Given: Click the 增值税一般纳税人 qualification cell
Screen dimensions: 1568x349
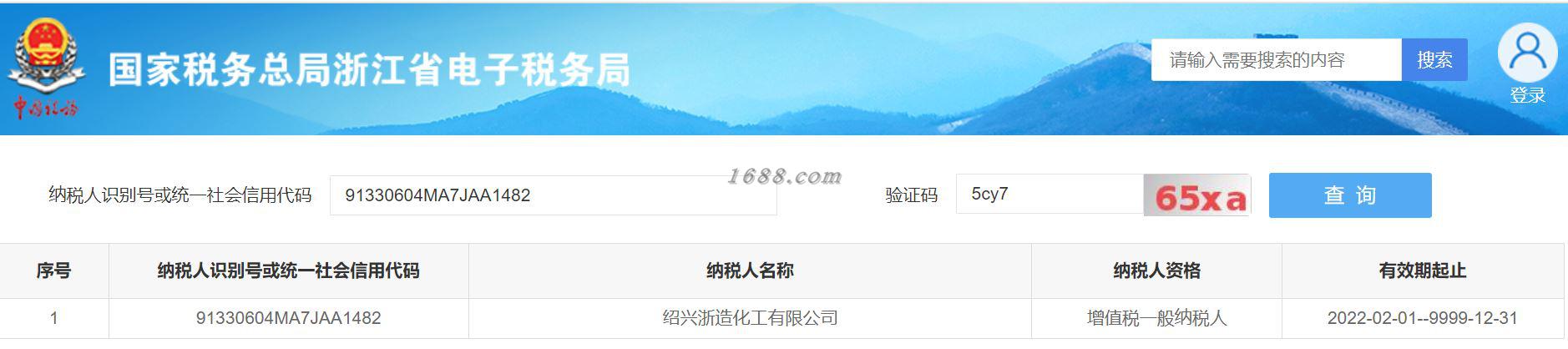Looking at the screenshot, I should (x=1156, y=318).
